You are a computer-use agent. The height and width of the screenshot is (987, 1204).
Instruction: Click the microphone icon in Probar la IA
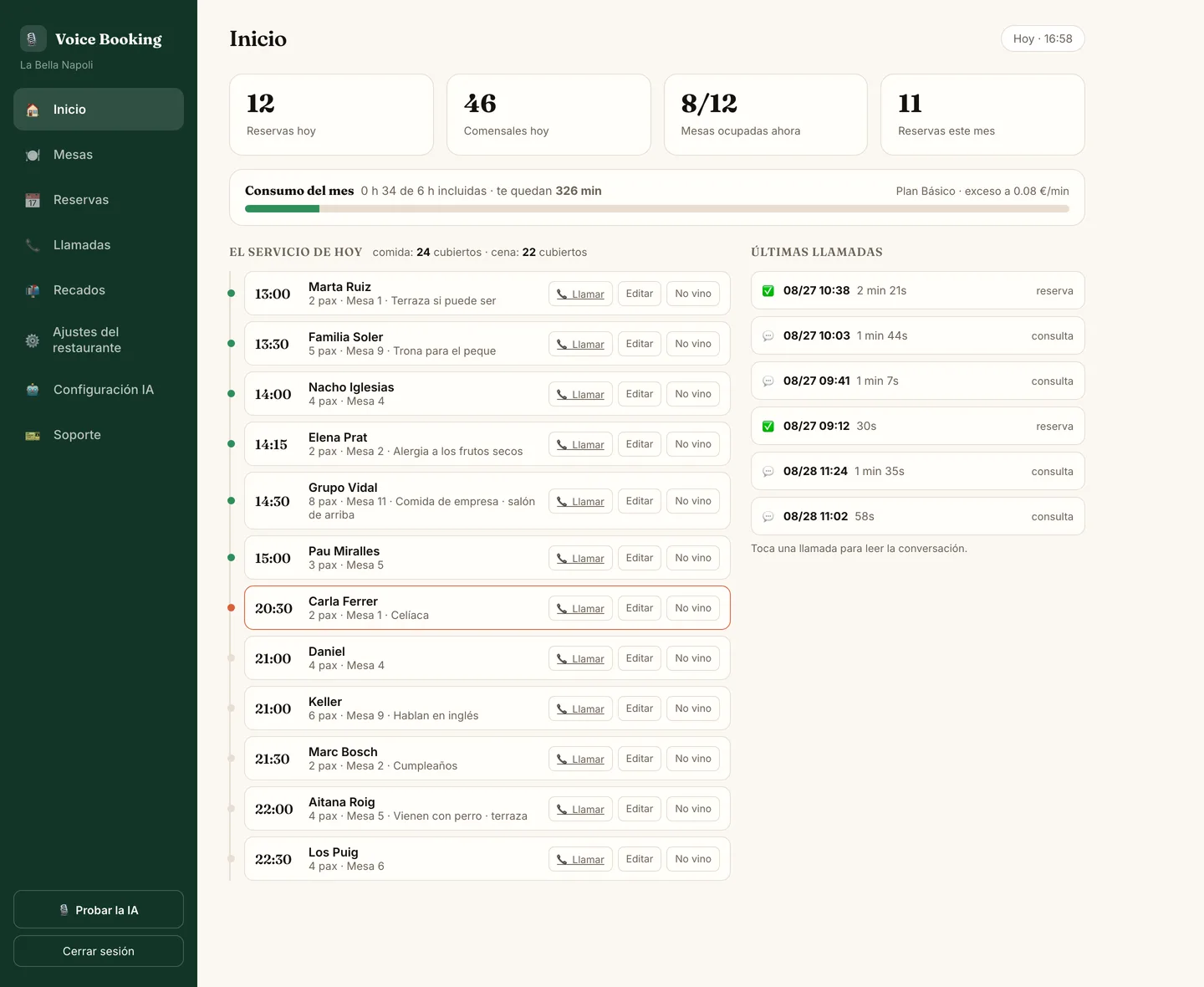[64, 910]
